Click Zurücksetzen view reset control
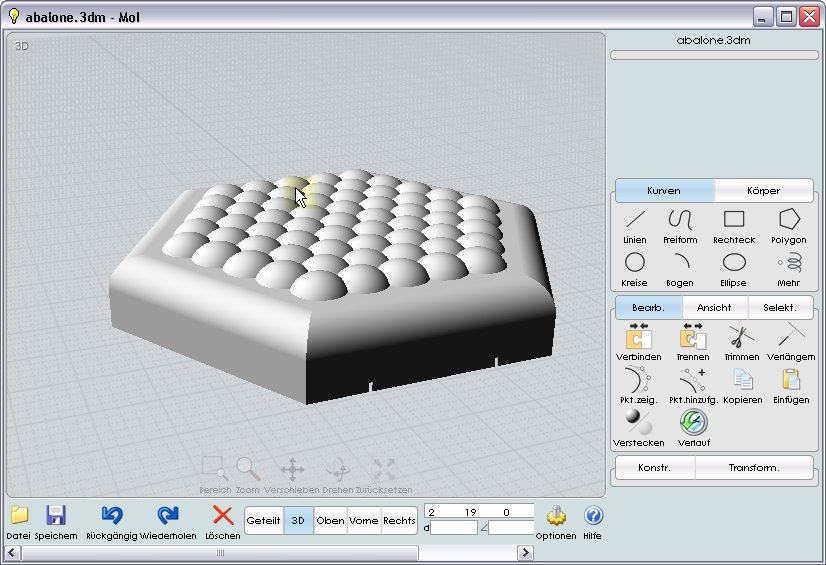This screenshot has width=826, height=565. (x=384, y=475)
